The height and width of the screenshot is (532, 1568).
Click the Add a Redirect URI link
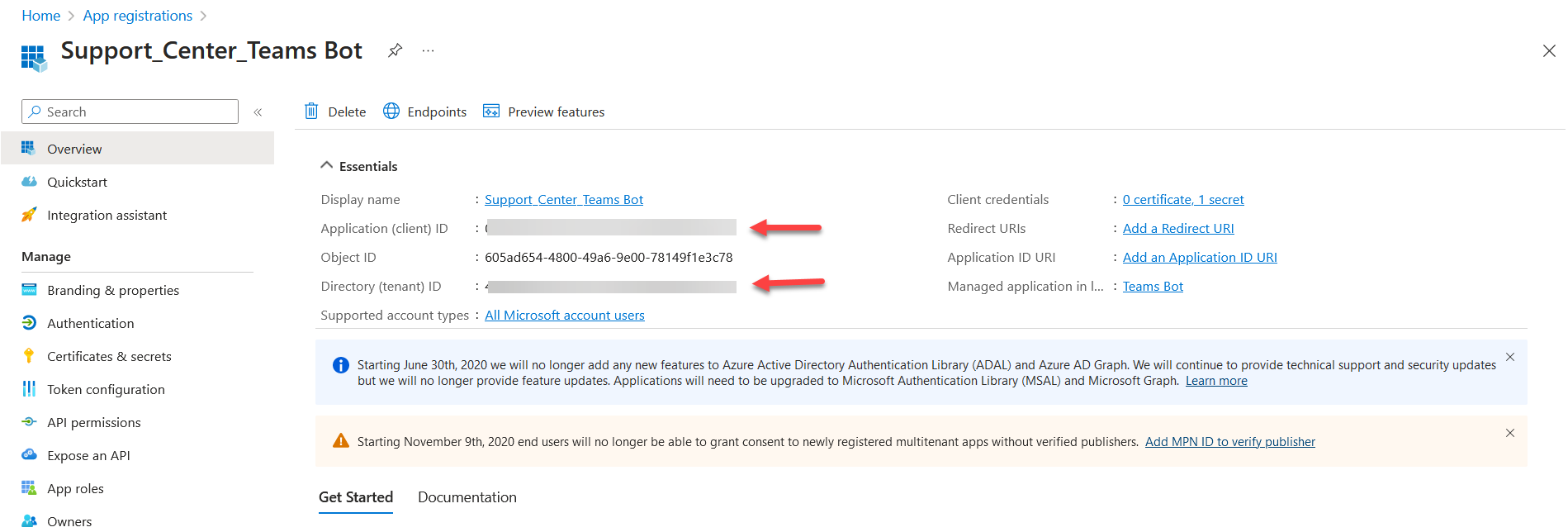[x=1177, y=229]
